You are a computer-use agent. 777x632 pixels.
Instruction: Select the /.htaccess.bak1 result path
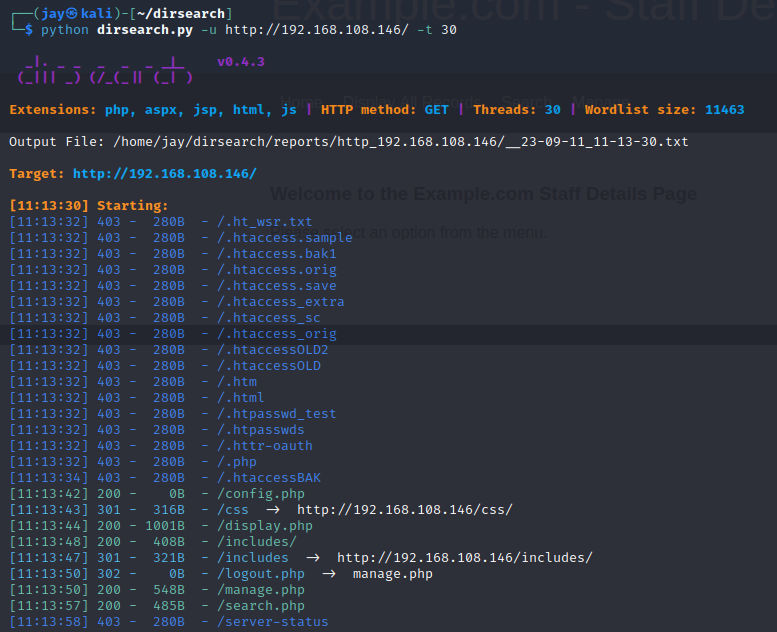click(277, 253)
